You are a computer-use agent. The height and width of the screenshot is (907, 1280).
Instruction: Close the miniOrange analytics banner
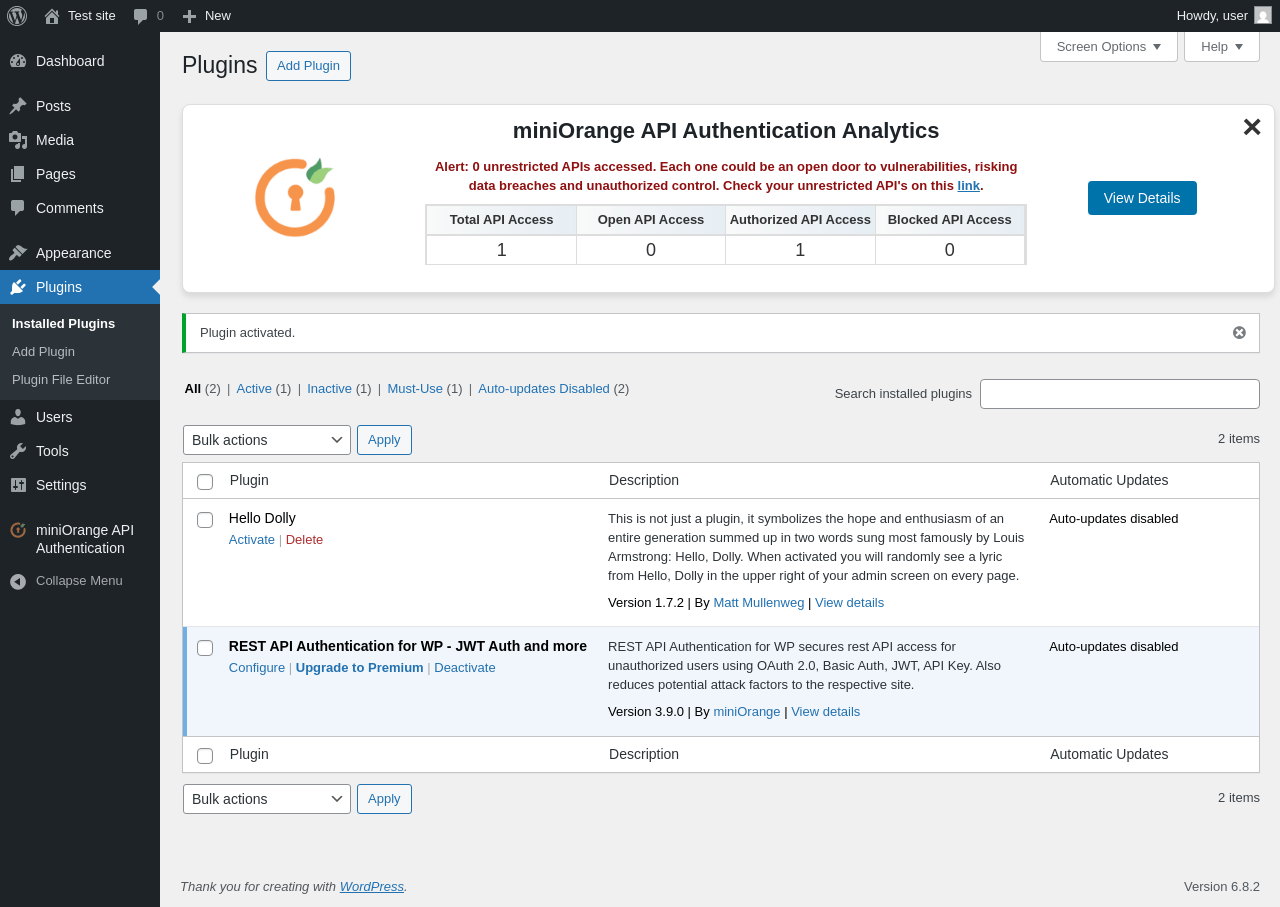click(1252, 127)
